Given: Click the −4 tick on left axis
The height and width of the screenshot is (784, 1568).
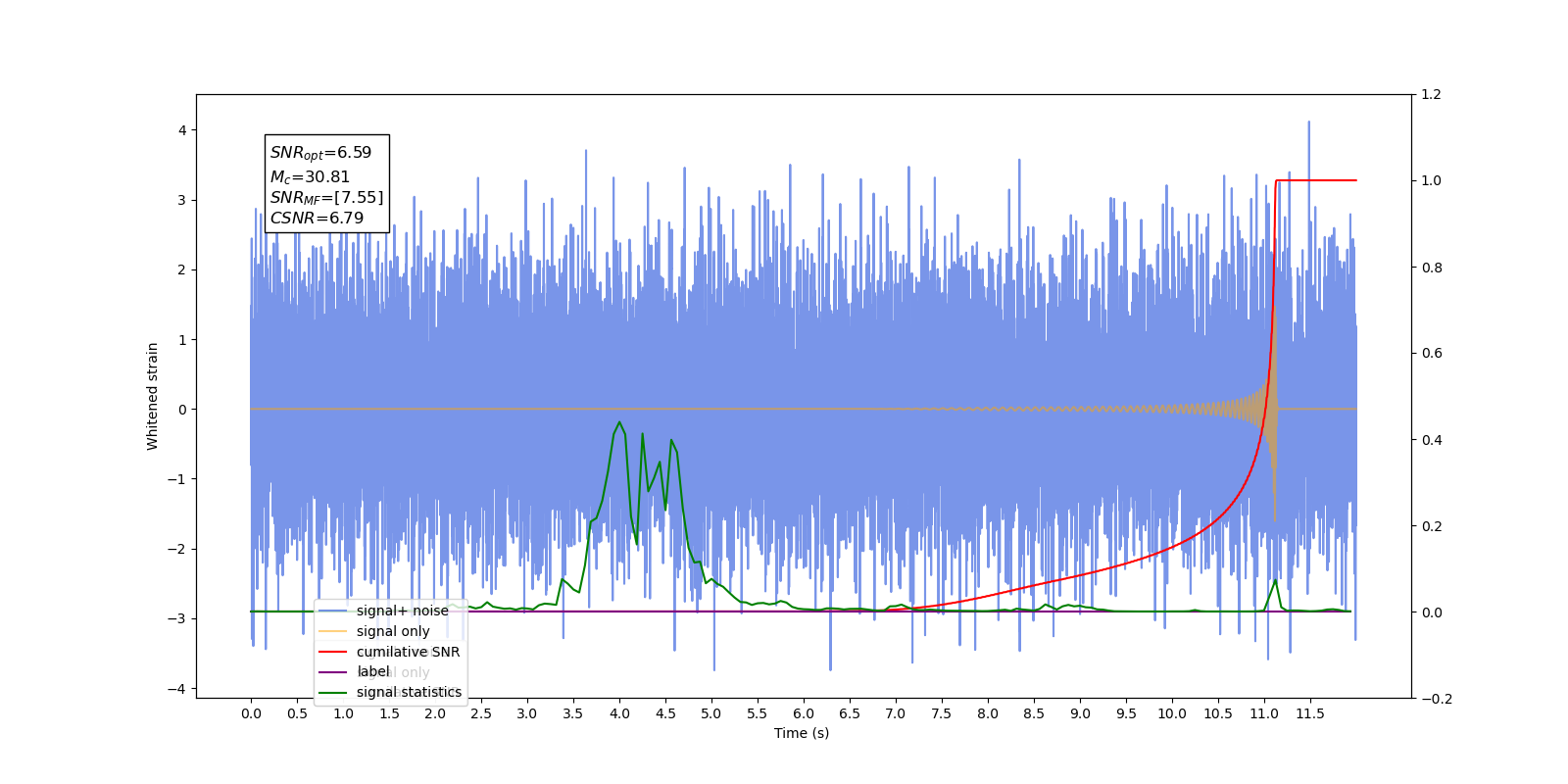Looking at the screenshot, I should click(178, 689).
